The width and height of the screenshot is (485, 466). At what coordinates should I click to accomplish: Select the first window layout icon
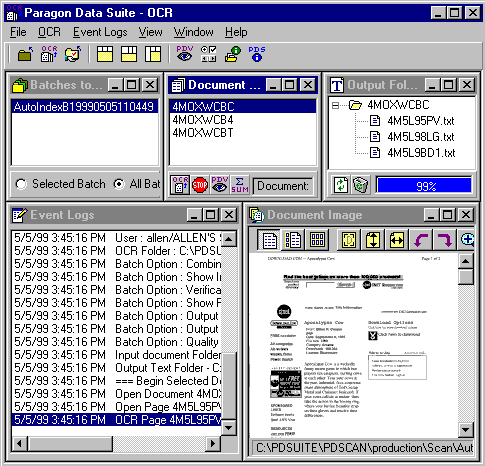tap(105, 54)
